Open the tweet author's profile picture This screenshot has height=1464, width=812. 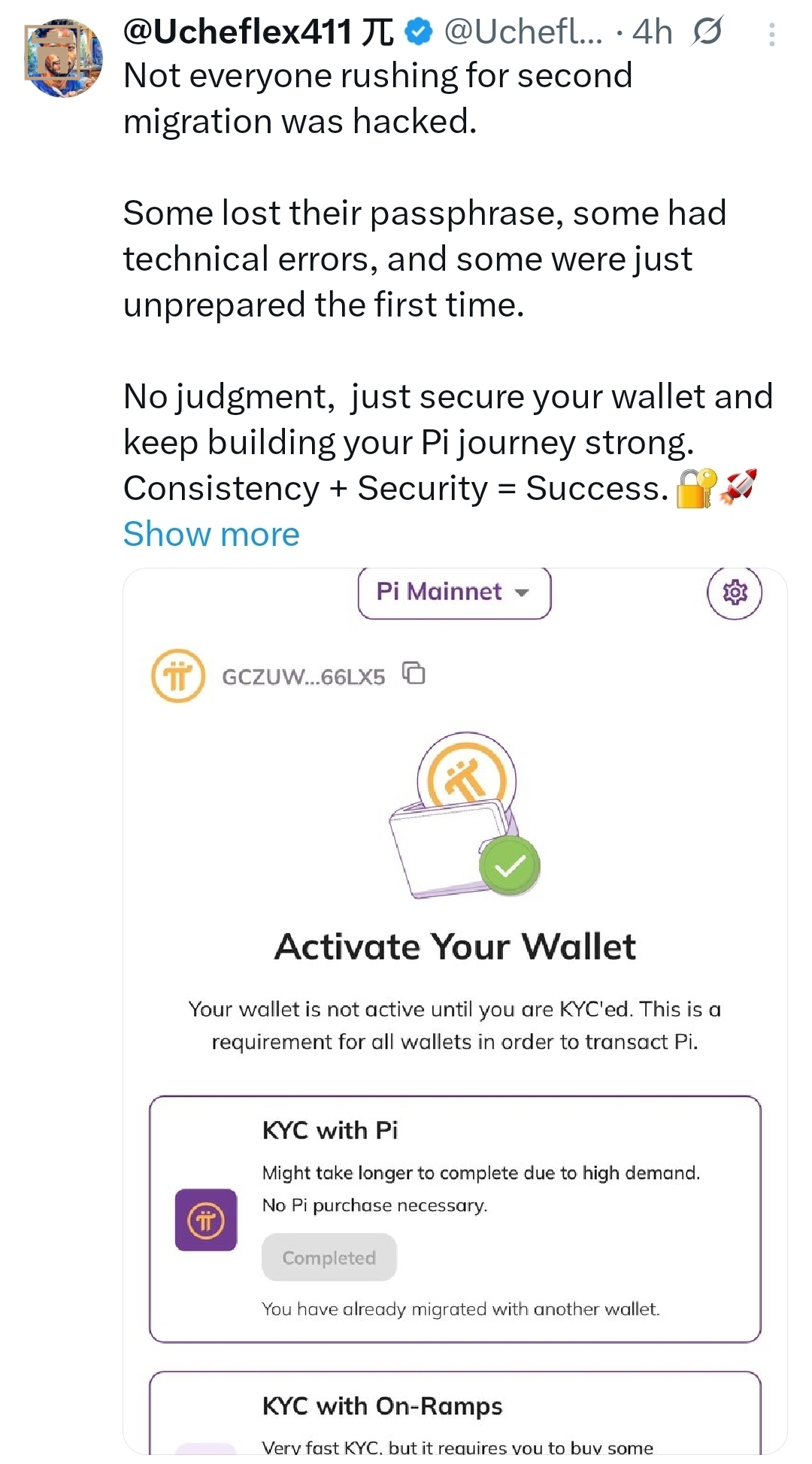(x=63, y=58)
